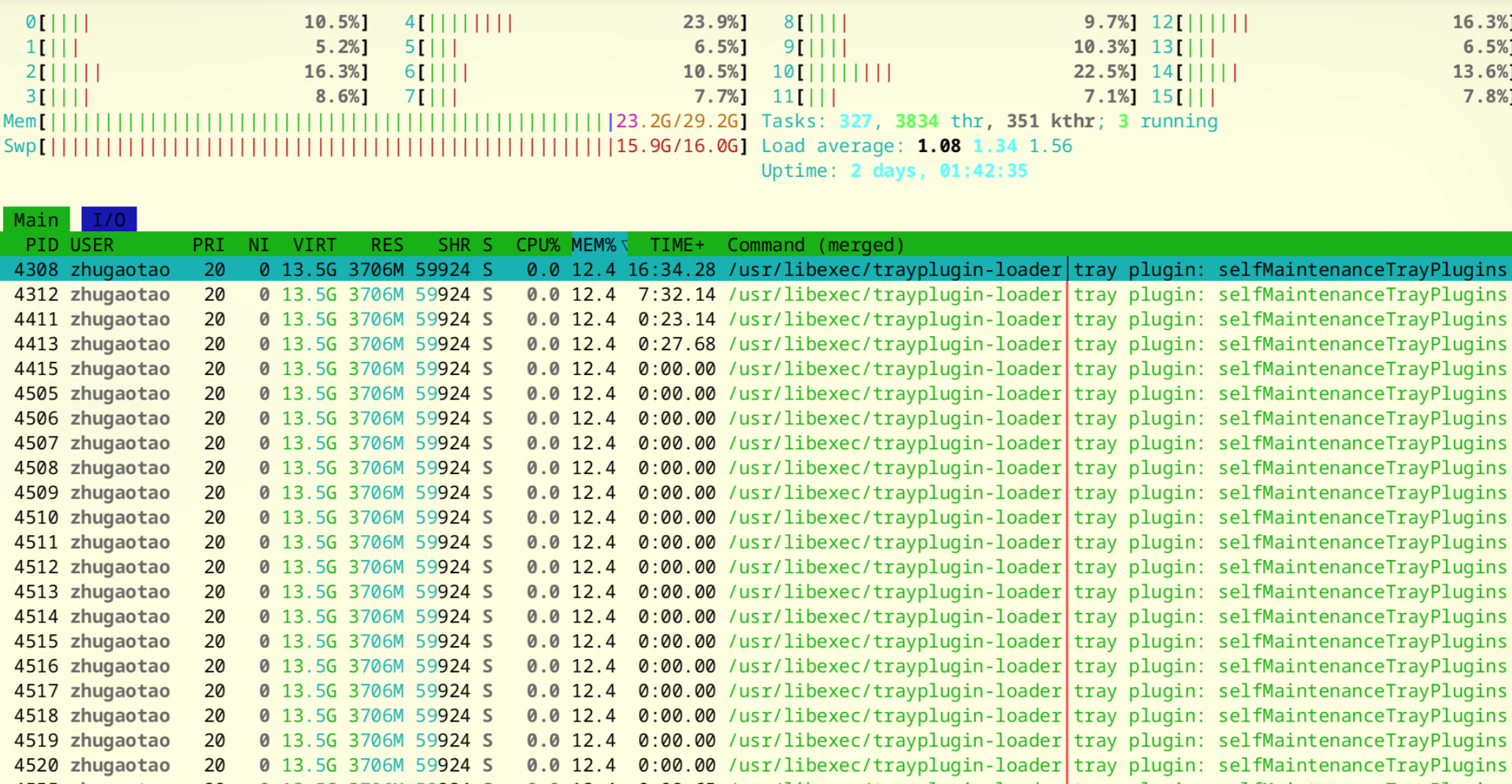Image resolution: width=1512 pixels, height=784 pixels.
Task: Click the CPU 12 meter
Action: [x=1331, y=23]
